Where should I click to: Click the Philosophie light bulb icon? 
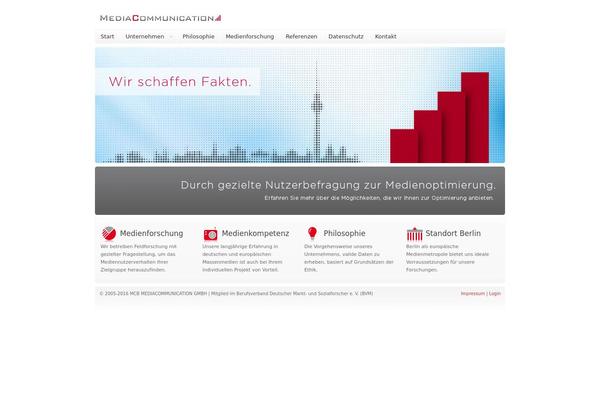312,233
